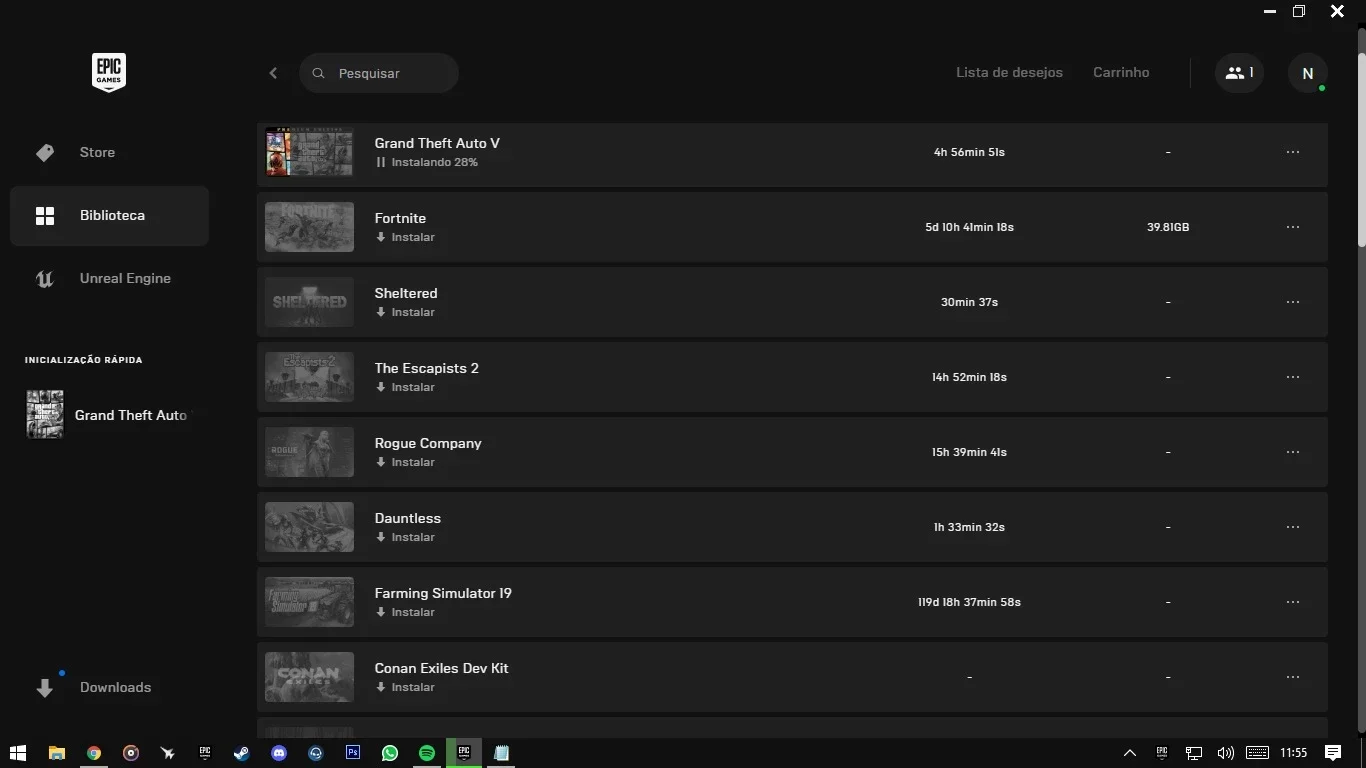Launch Grand Theft Auto from quick launch

[108, 415]
